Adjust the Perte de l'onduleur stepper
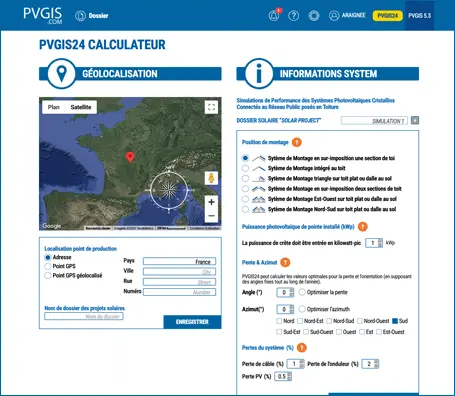The width and height of the screenshot is (455, 396). (x=376, y=364)
